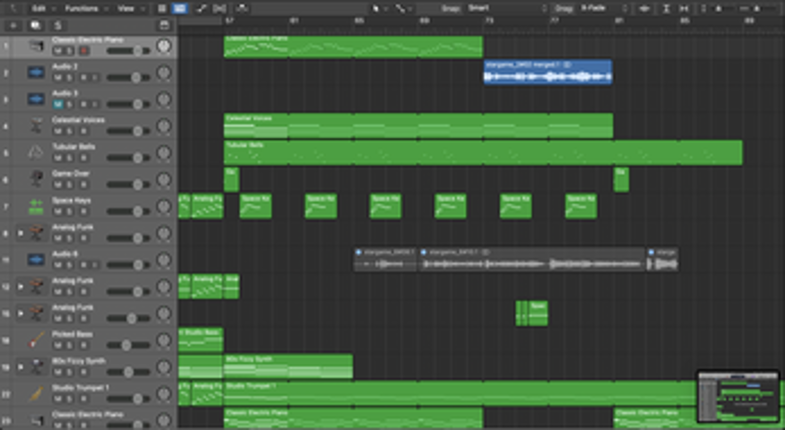This screenshot has width=785, height=430.
Task: Select the Tubular Bells green region
Action: coord(483,153)
